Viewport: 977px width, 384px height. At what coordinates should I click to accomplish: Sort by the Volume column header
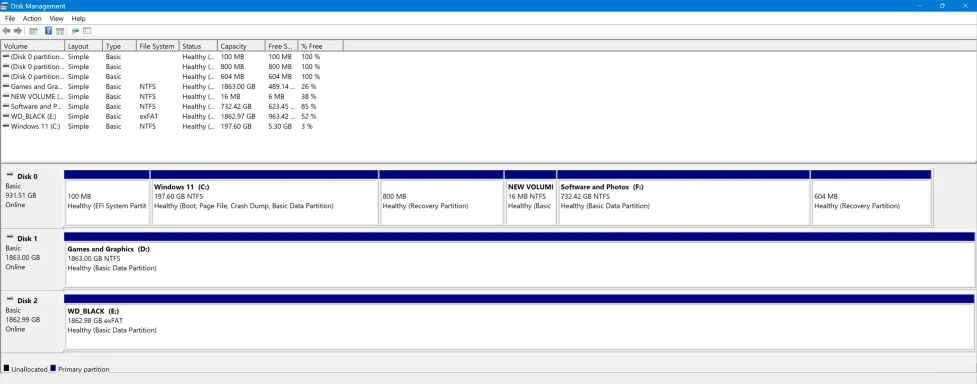point(33,46)
